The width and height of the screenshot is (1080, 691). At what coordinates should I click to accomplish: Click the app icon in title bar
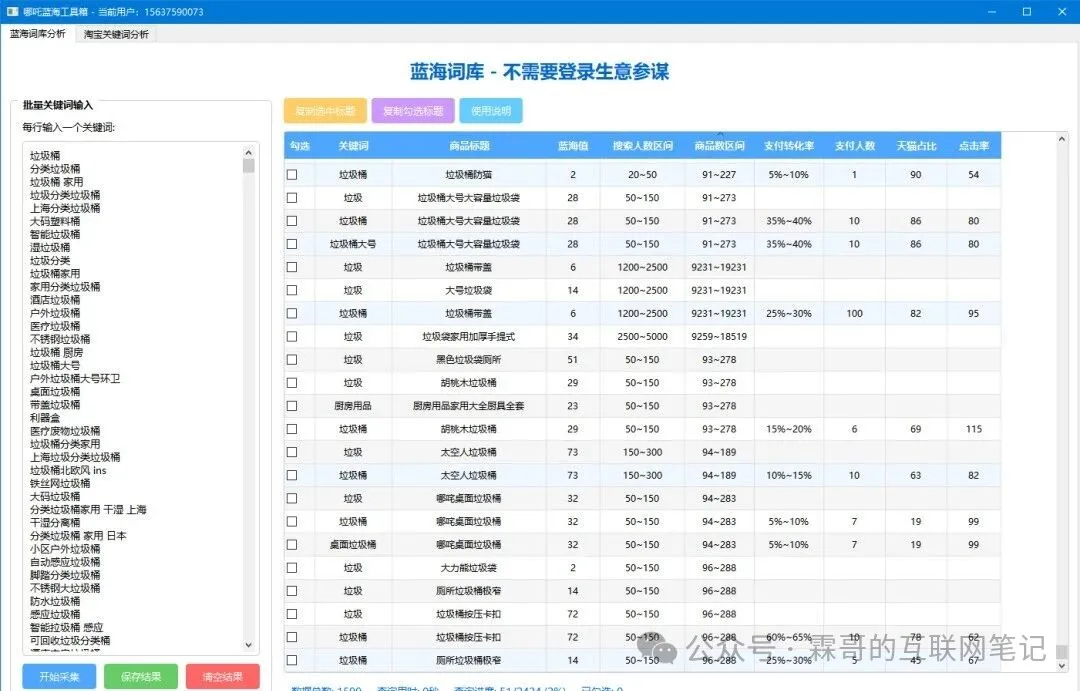(13, 12)
